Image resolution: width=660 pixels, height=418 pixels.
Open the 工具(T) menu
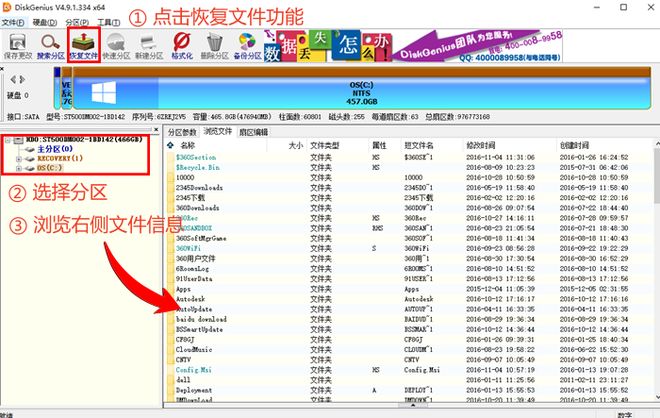click(109, 22)
